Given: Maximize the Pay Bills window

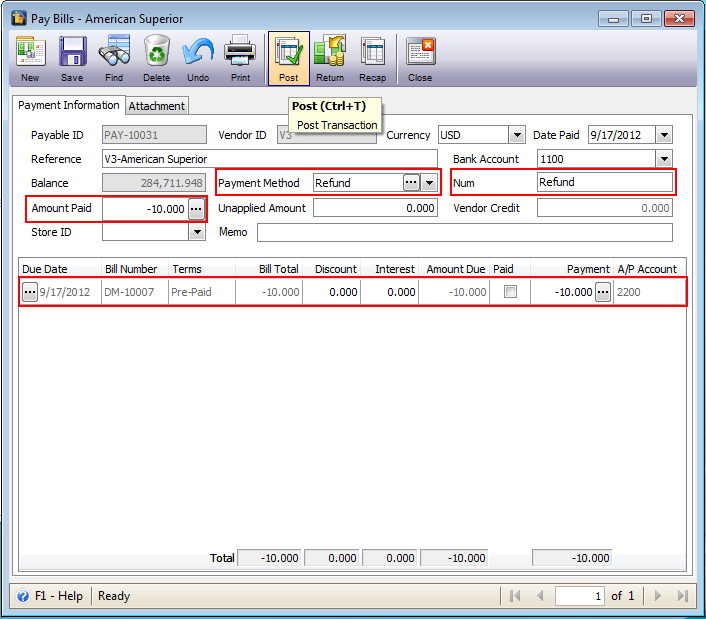Looking at the screenshot, I should pos(646,18).
